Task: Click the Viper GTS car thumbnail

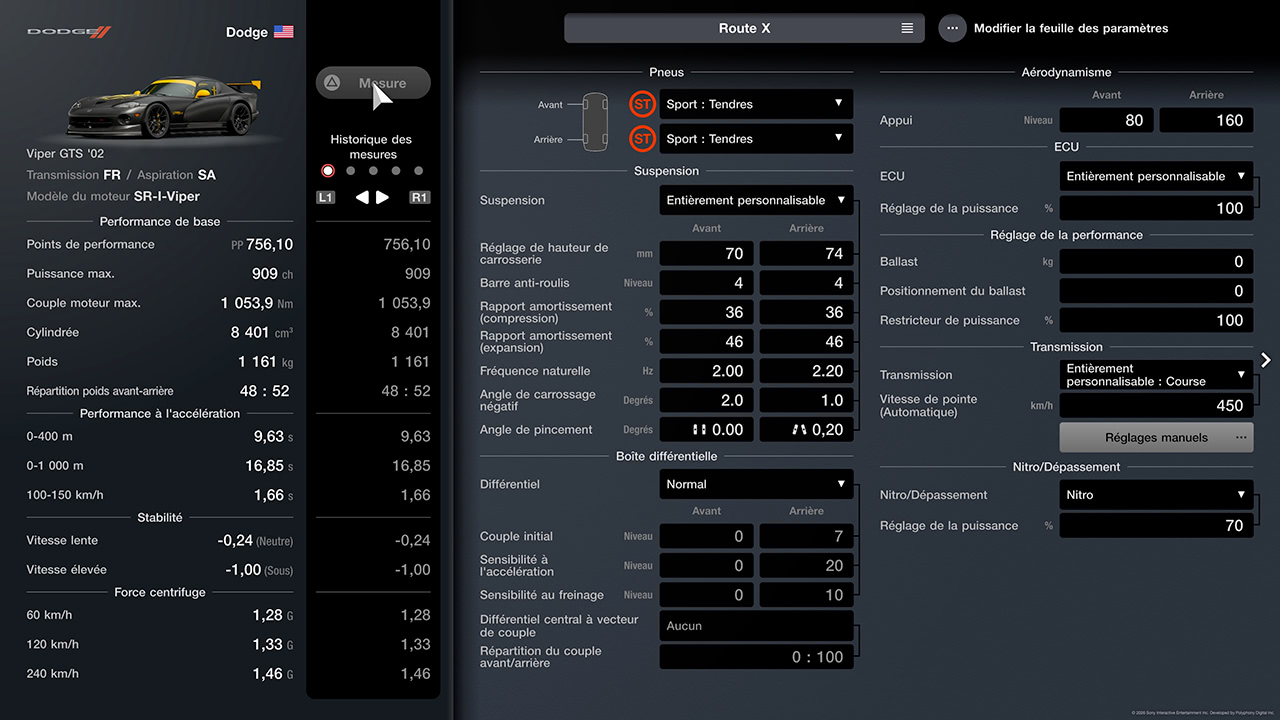Action: pos(163,108)
